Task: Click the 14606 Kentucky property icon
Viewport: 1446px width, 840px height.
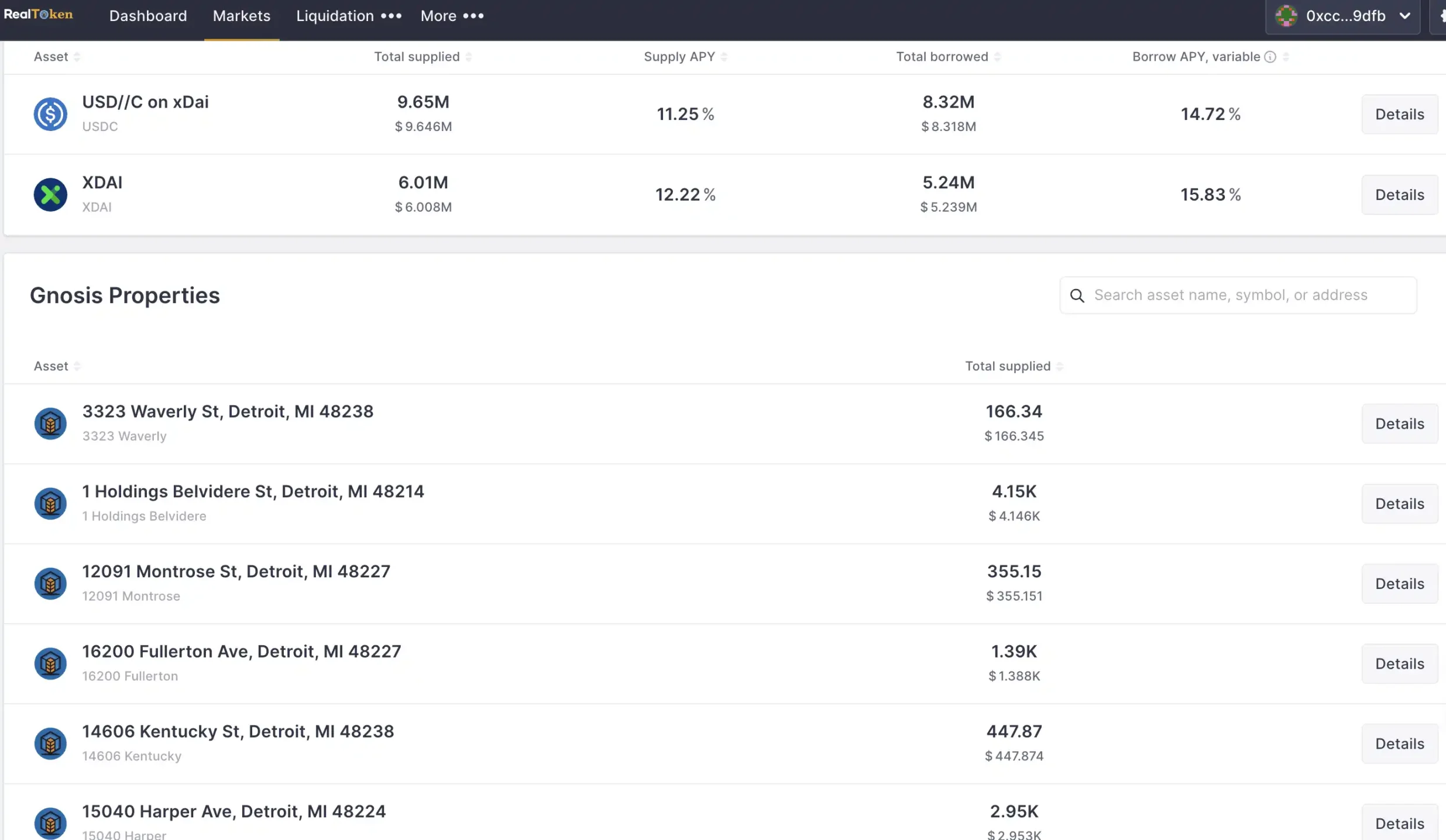Action: [x=50, y=743]
